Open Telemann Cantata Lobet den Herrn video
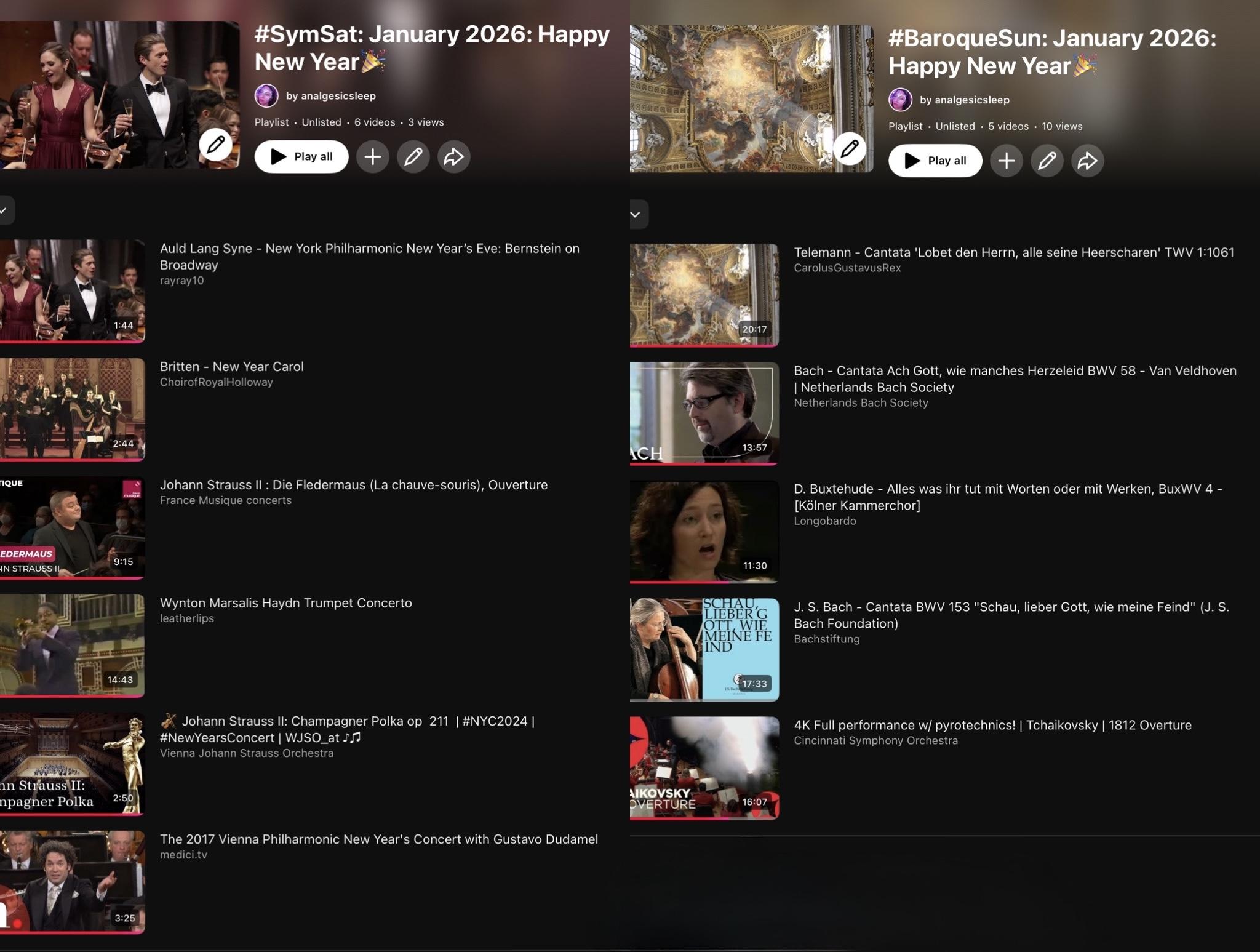Screen dimensions: 1260x952 click(1013, 252)
